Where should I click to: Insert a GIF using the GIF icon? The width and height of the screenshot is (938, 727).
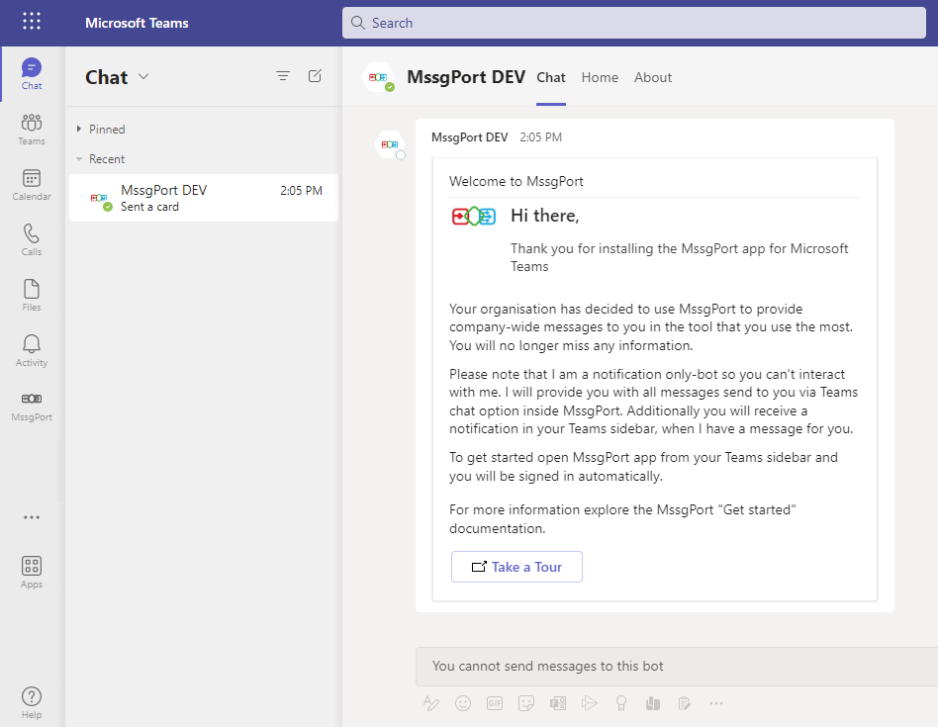tap(494, 703)
